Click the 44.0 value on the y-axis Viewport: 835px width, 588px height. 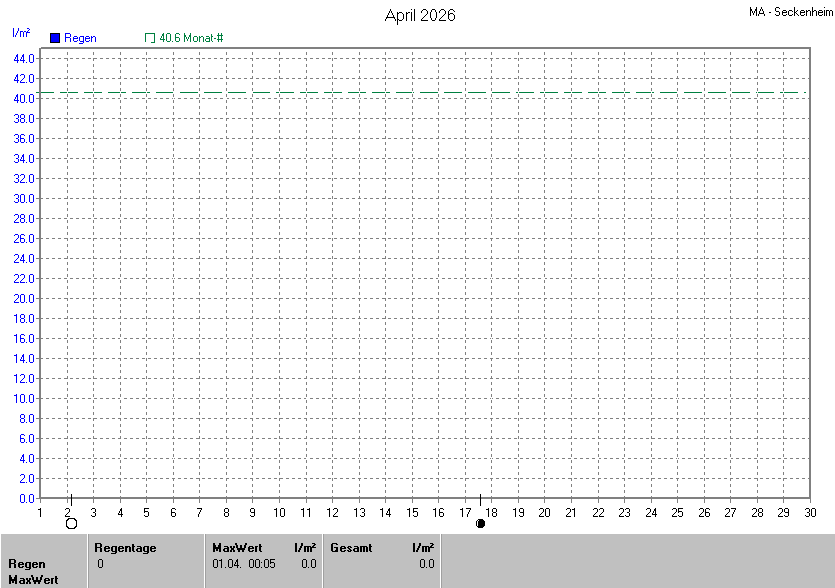25,58
